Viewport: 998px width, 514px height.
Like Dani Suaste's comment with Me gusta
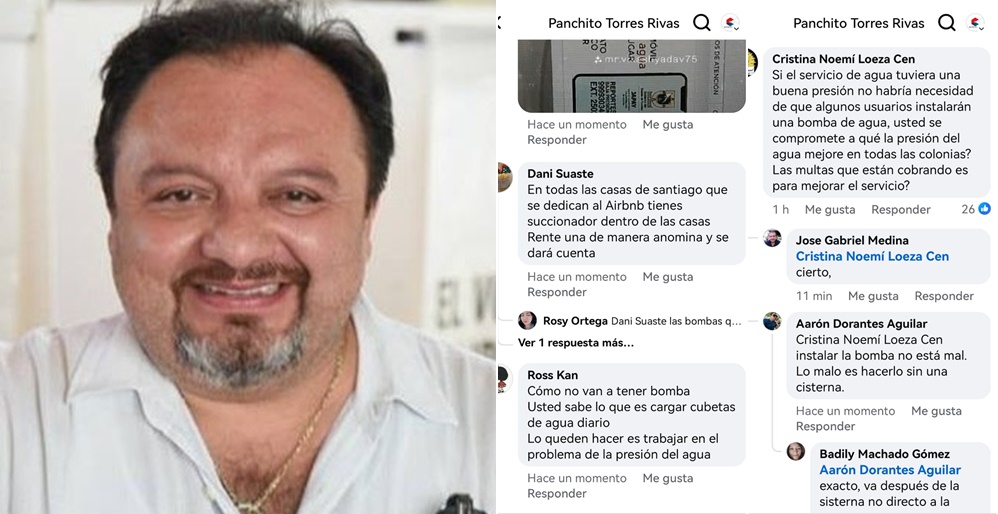668,277
